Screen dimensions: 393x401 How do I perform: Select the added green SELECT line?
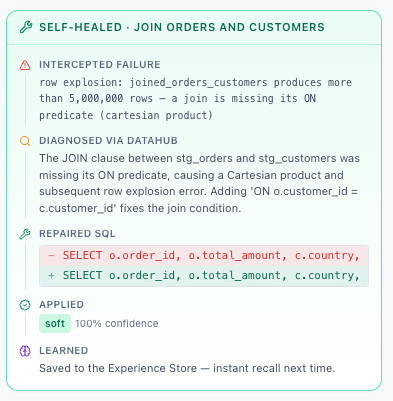(x=204, y=276)
